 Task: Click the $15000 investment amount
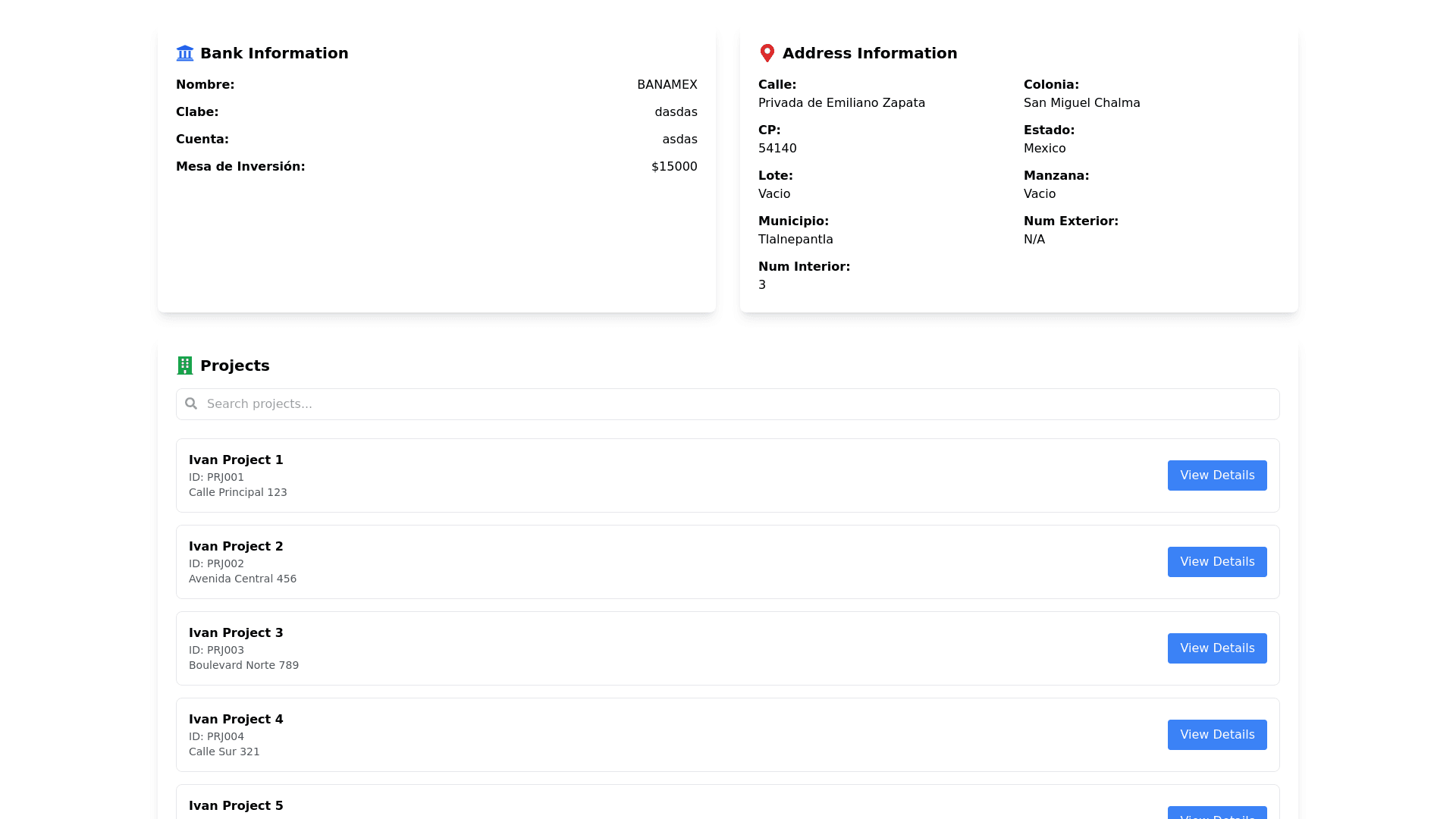tap(673, 167)
